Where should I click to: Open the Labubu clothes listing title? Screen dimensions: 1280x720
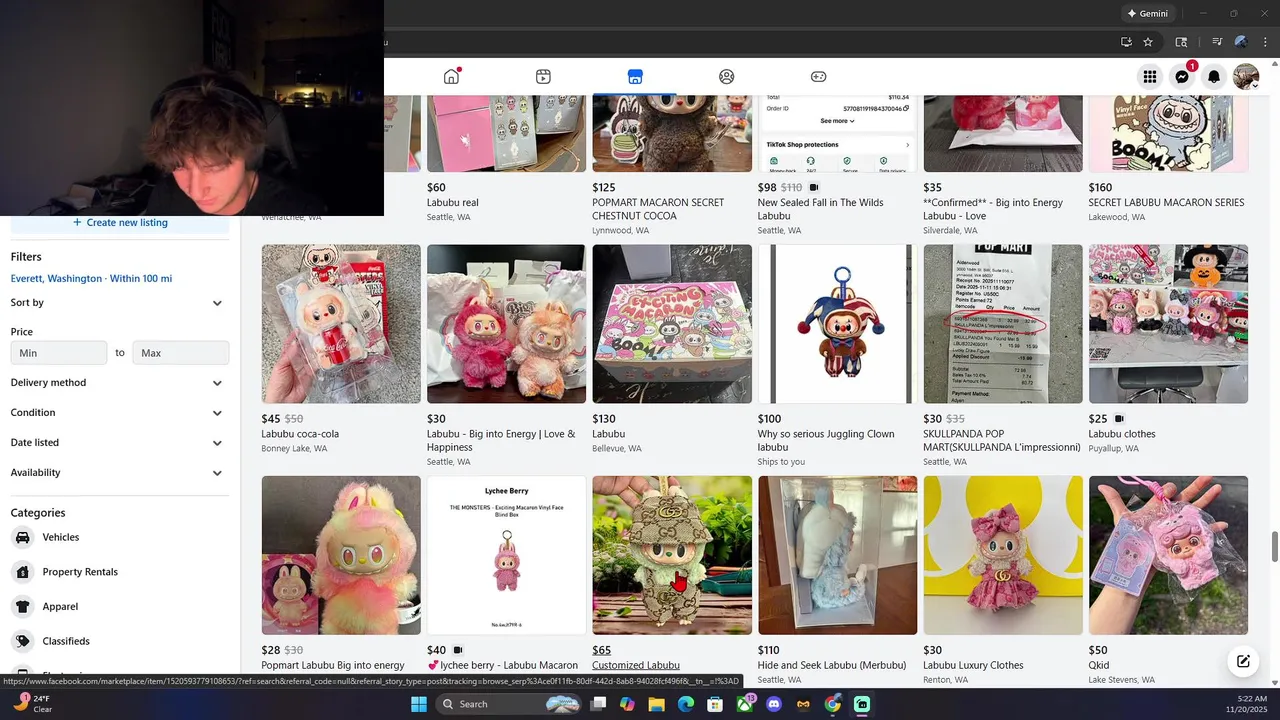1122,434
